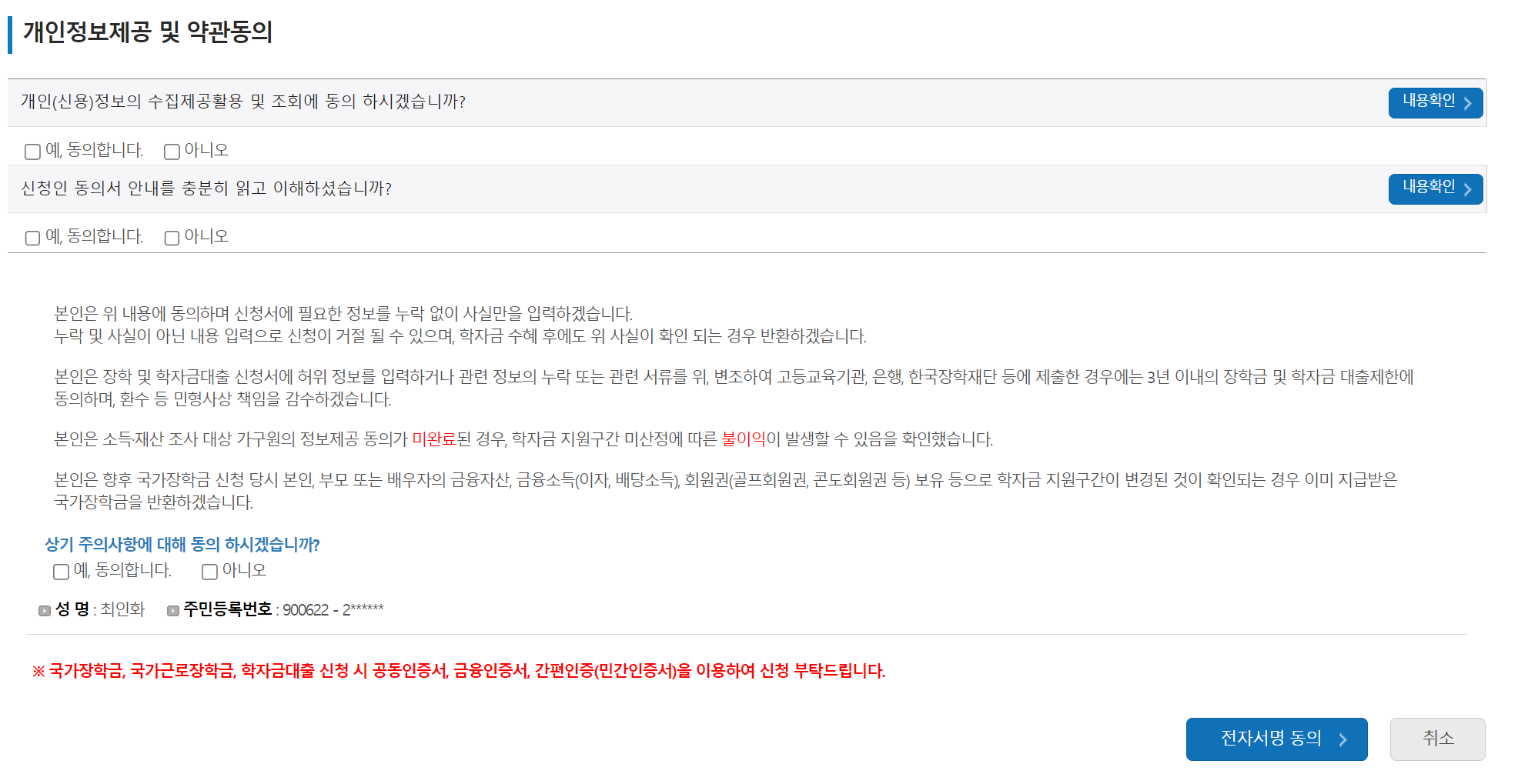
Task: Click the masked resident number 900622-2******
Action: 334,609
